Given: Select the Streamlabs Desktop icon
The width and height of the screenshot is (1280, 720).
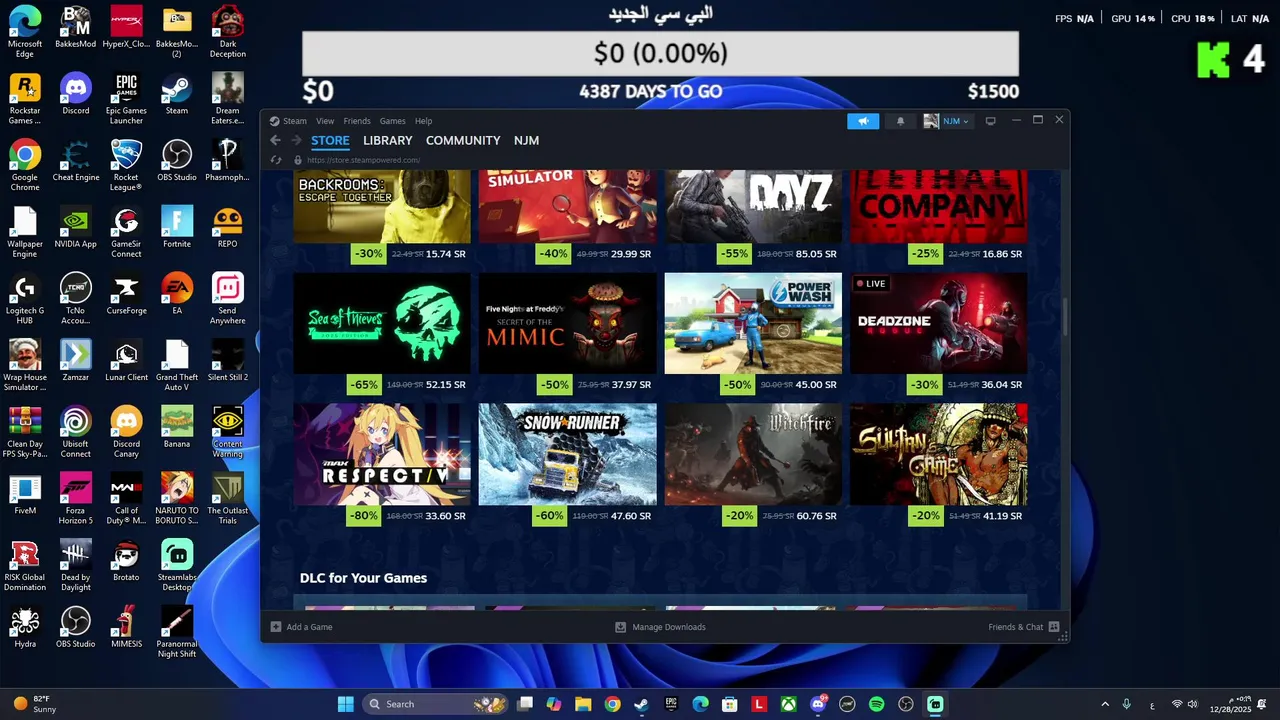Looking at the screenshot, I should click(x=177, y=566).
